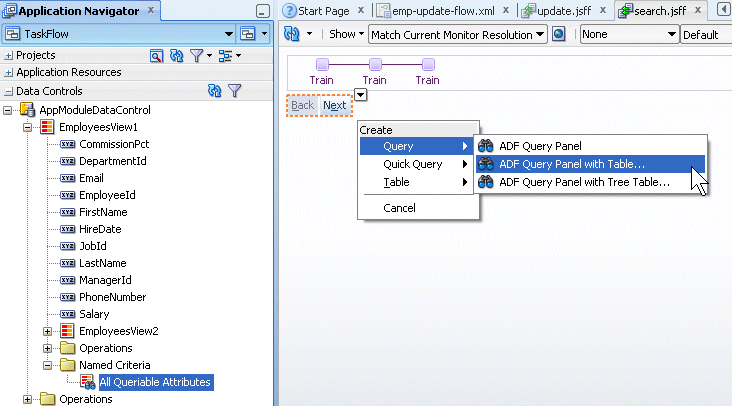The height and width of the screenshot is (406, 732).
Task: Open the Table submenu
Action: coord(415,182)
